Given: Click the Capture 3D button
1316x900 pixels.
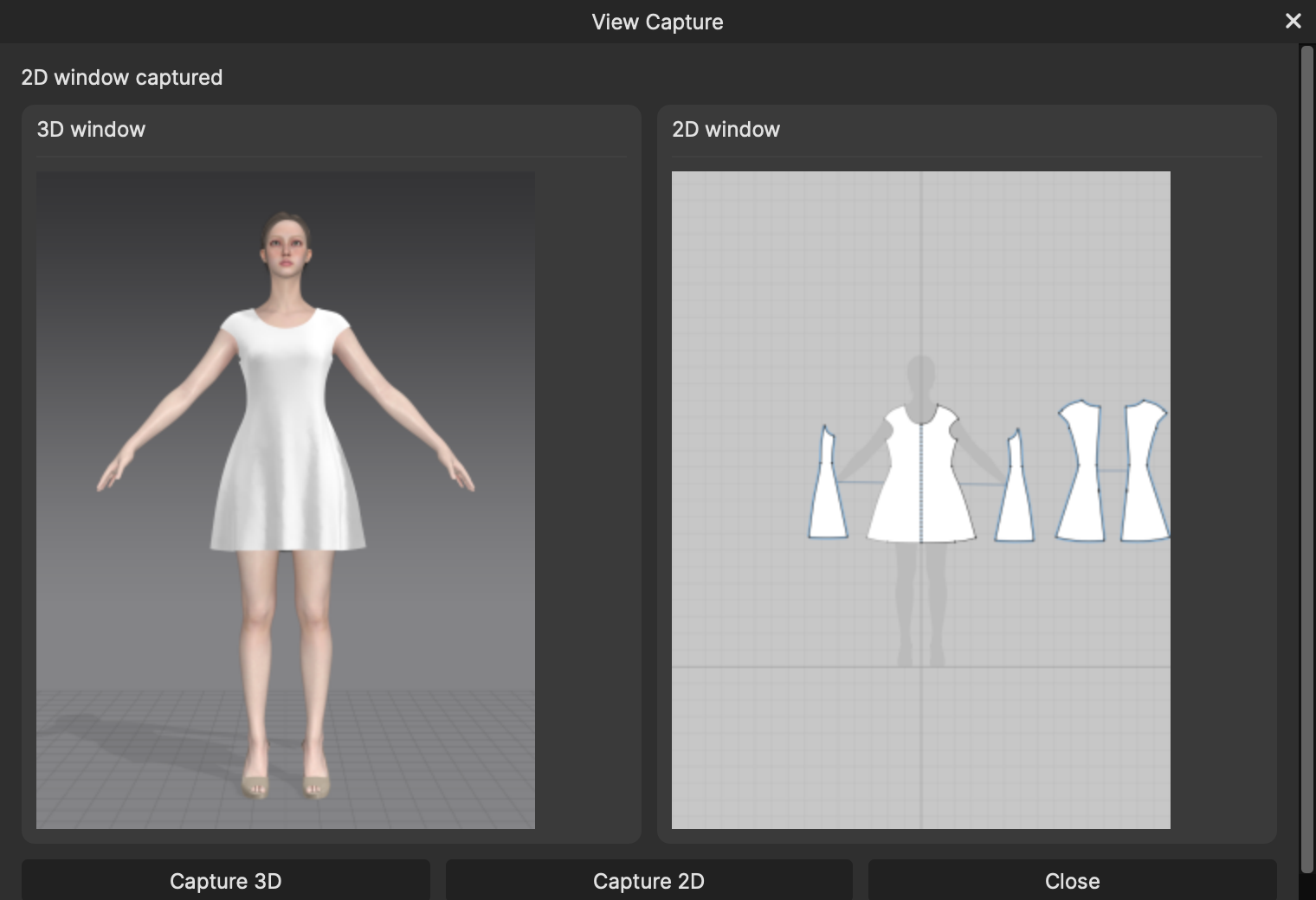Looking at the screenshot, I should click(226, 880).
